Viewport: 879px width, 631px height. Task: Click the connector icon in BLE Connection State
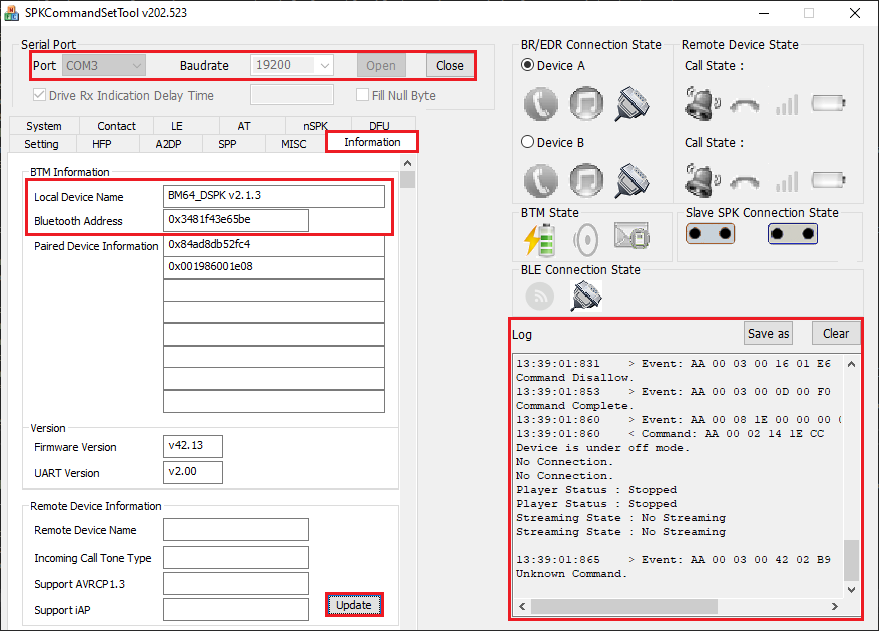click(x=585, y=295)
